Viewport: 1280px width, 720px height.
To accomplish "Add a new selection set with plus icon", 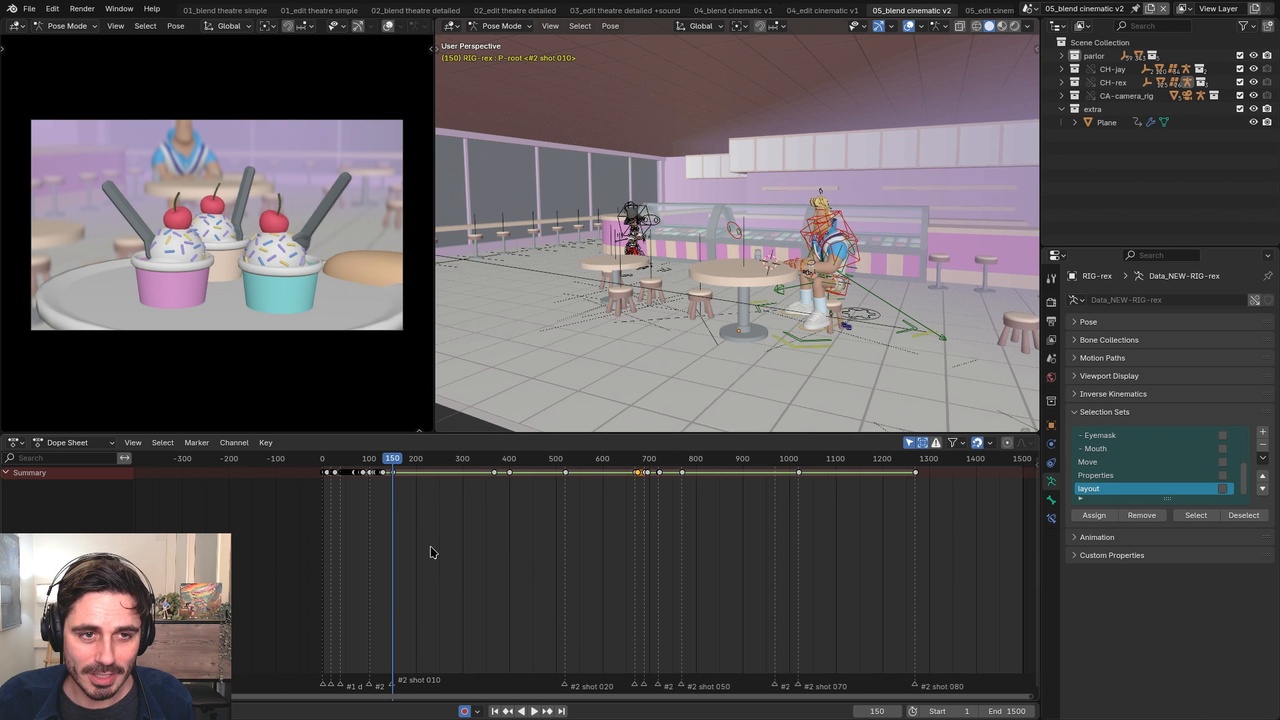I will coord(1262,432).
